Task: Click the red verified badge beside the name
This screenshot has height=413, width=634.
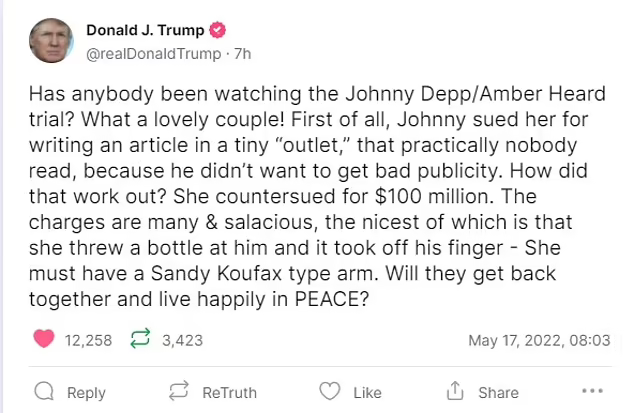Action: [x=216, y=29]
